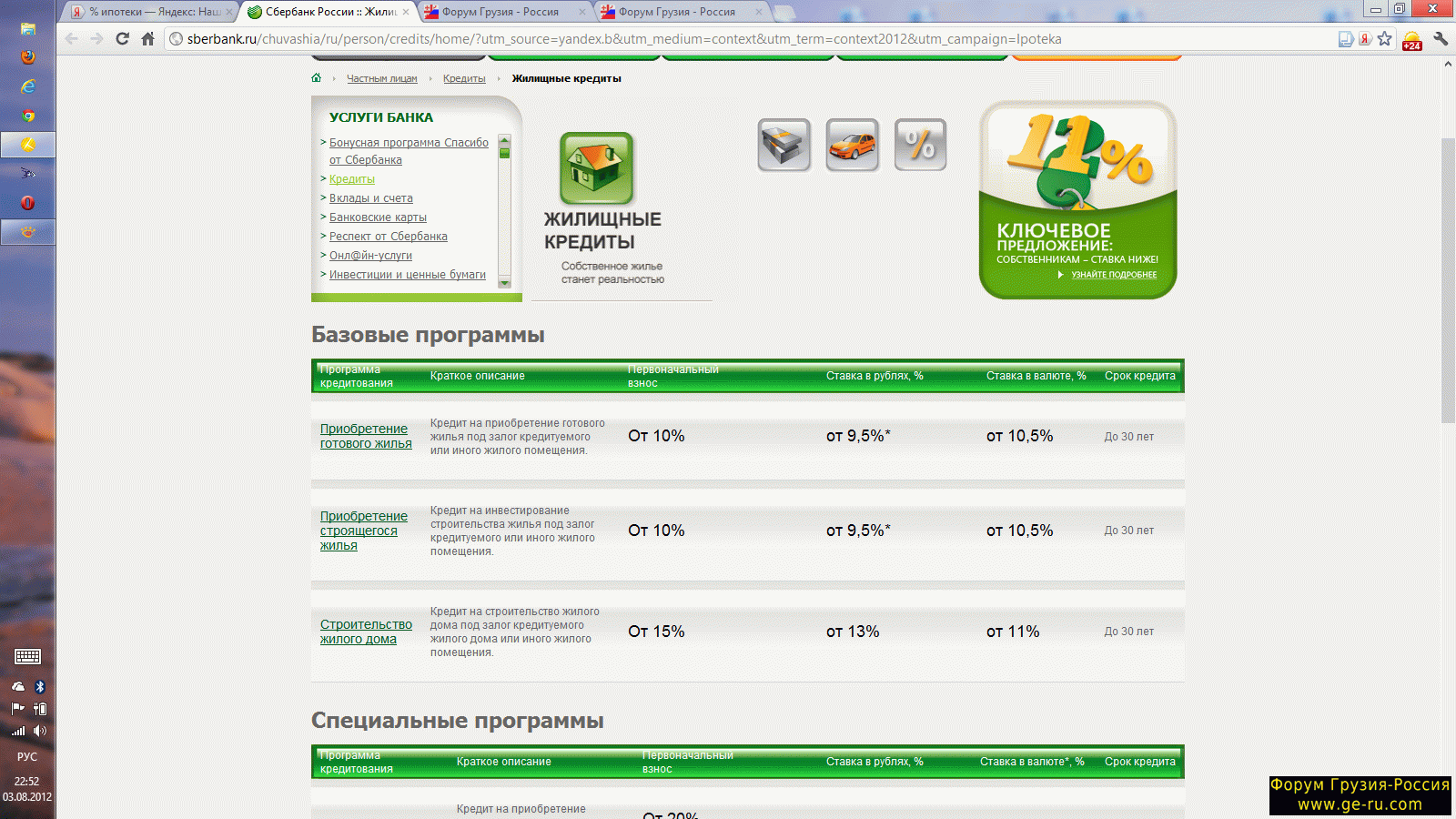Open Строительство жилого дома program
Image resolution: width=1456 pixels, height=819 pixels.
click(366, 632)
